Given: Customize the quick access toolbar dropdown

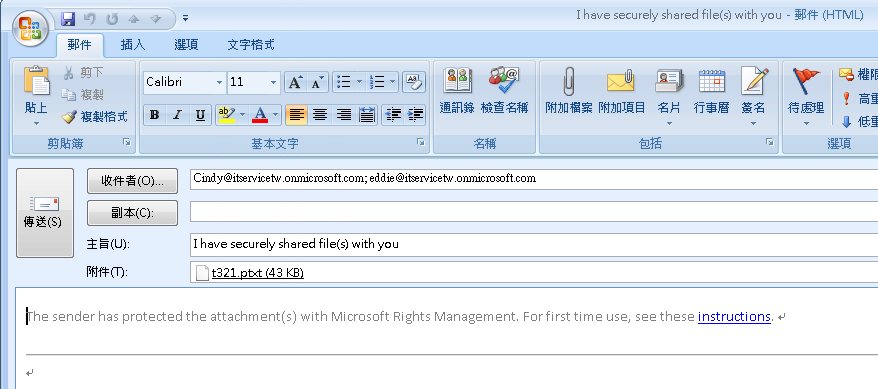Looking at the screenshot, I should [x=185, y=19].
